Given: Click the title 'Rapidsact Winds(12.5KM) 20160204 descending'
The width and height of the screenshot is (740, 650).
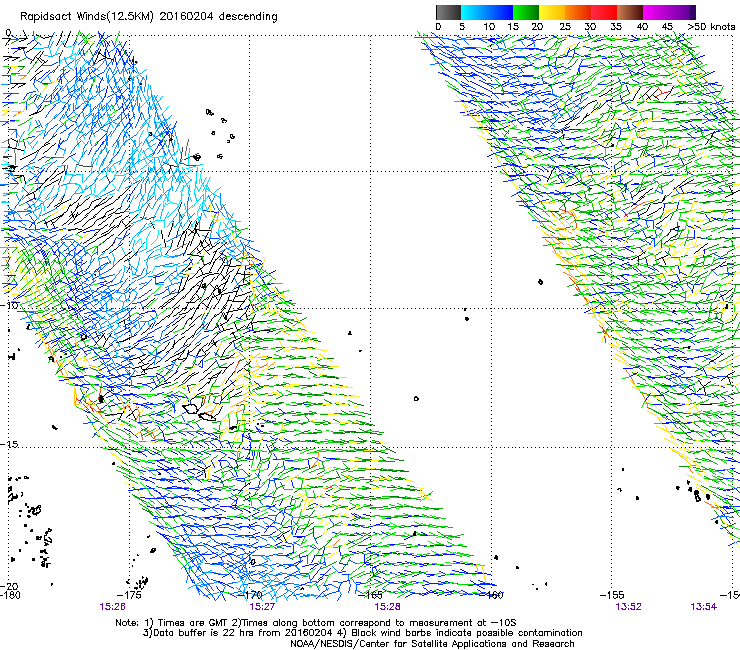Looking at the screenshot, I should (x=149, y=17).
